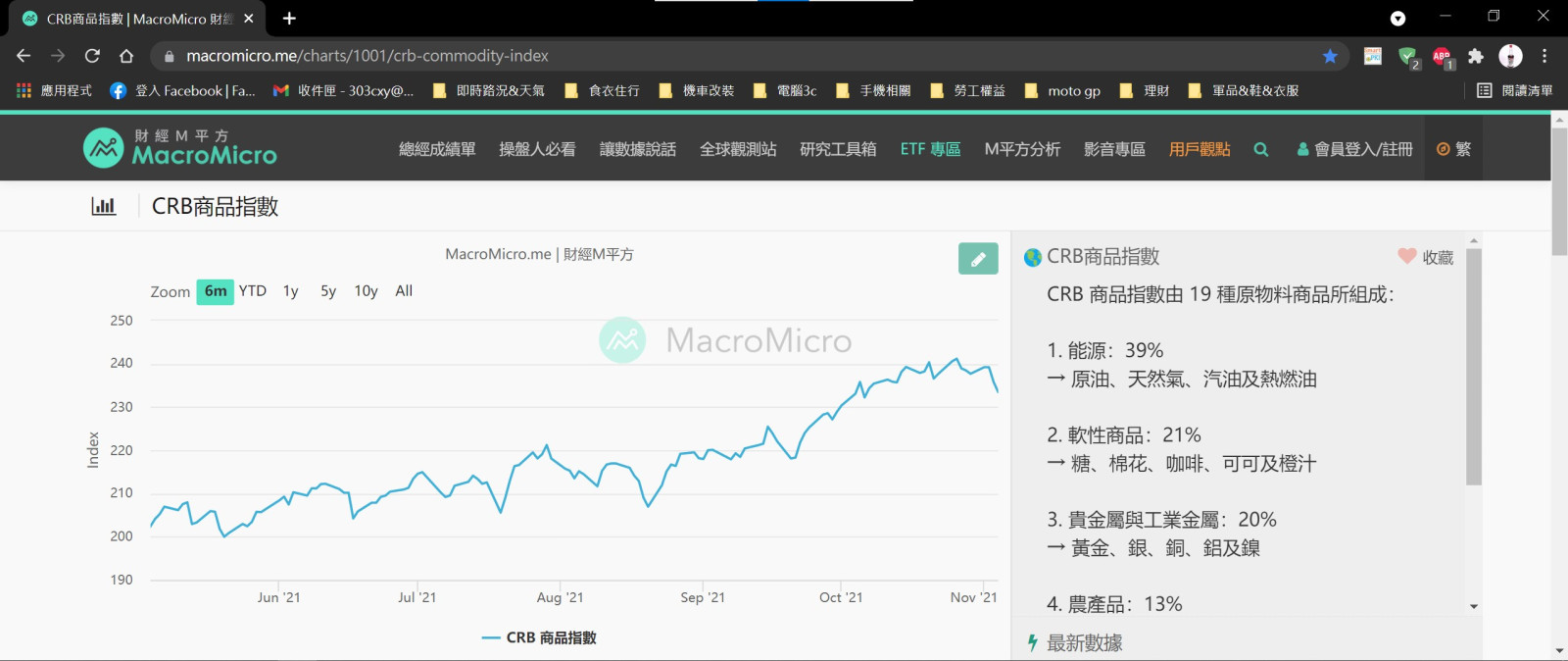
Task: Toggle the CRB 商品指數 legend series
Action: coord(539,637)
